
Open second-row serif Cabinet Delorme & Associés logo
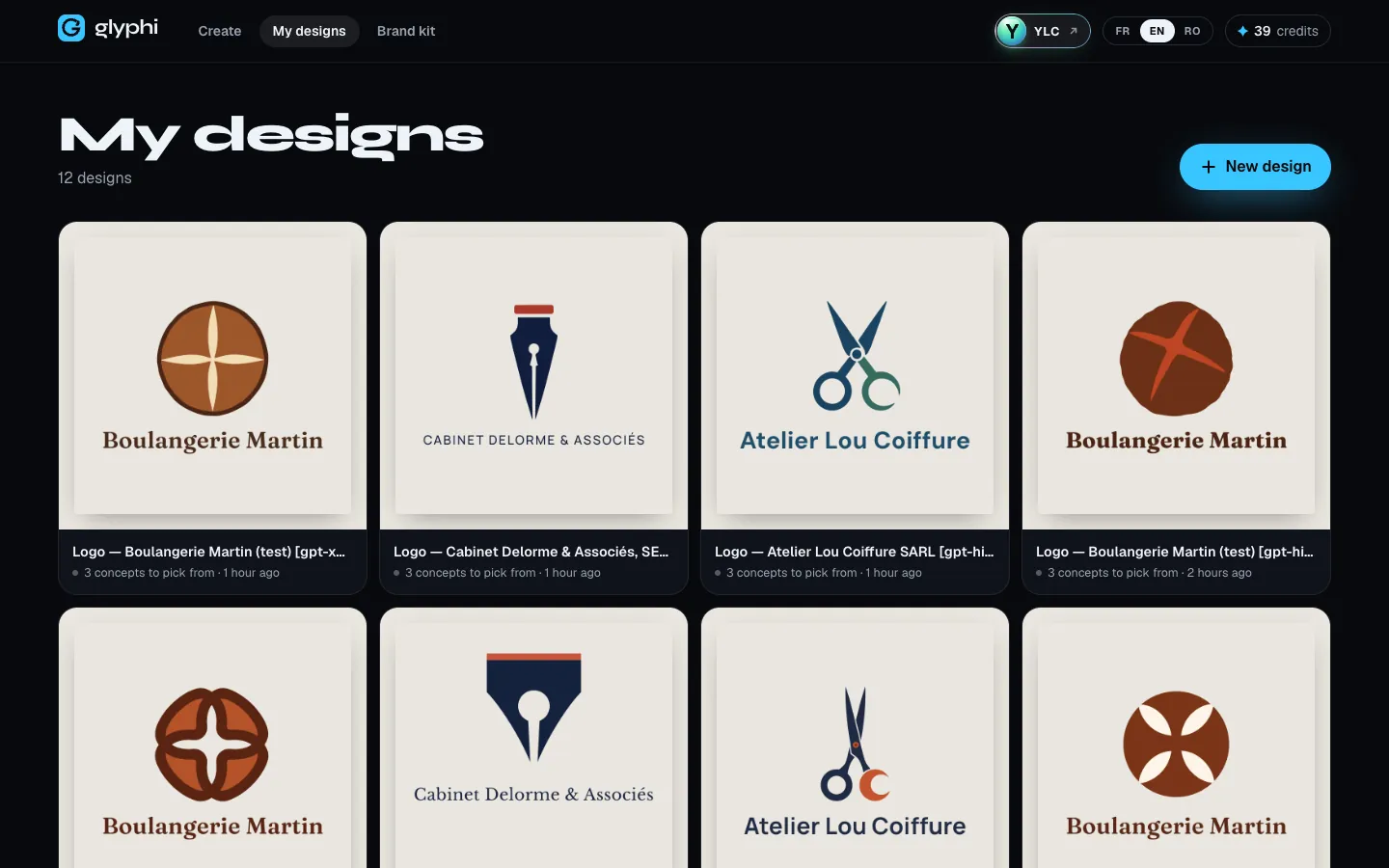(x=533, y=739)
